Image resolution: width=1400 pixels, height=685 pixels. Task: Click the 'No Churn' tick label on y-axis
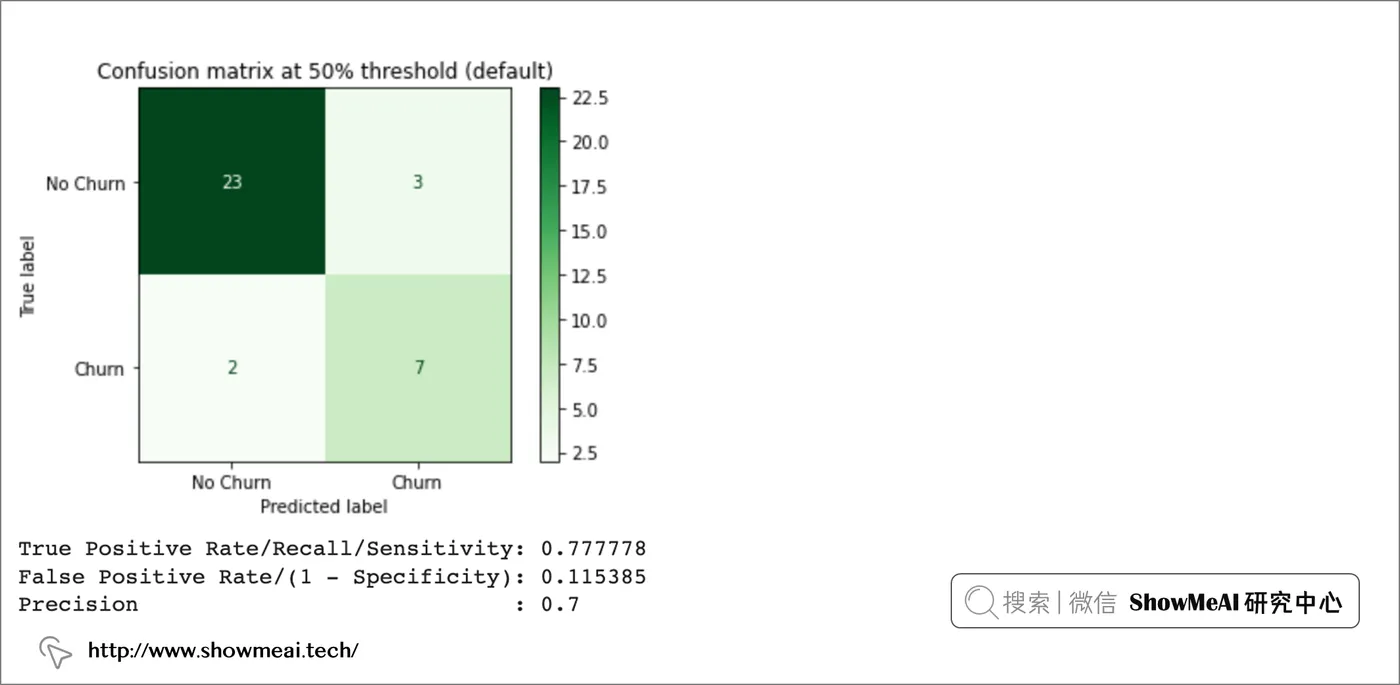(x=86, y=184)
